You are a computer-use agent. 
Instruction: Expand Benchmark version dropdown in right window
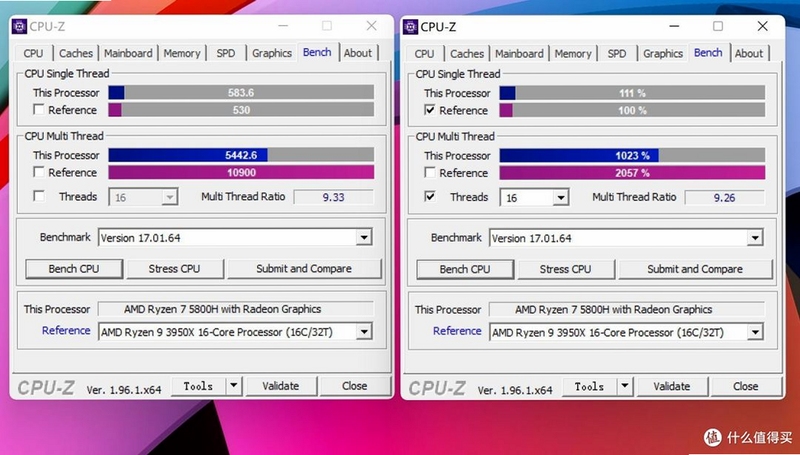pyautogui.click(x=755, y=238)
